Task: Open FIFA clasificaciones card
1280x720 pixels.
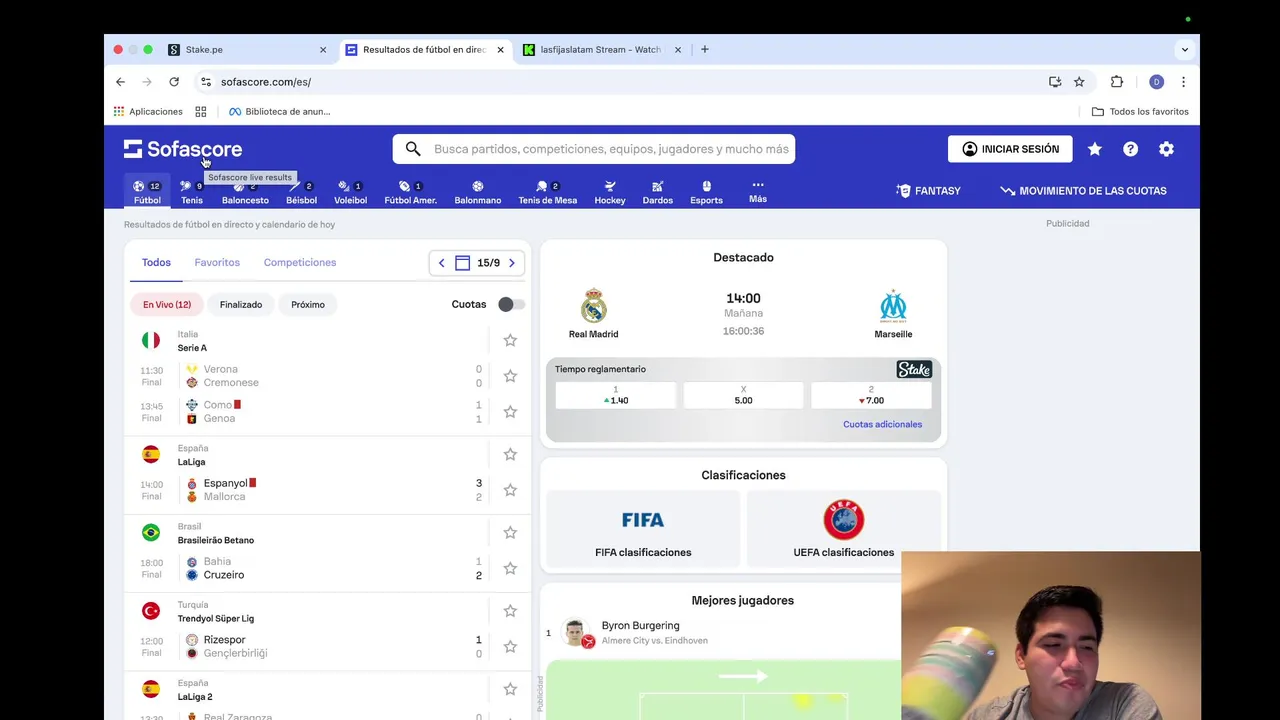Action: coord(643,530)
